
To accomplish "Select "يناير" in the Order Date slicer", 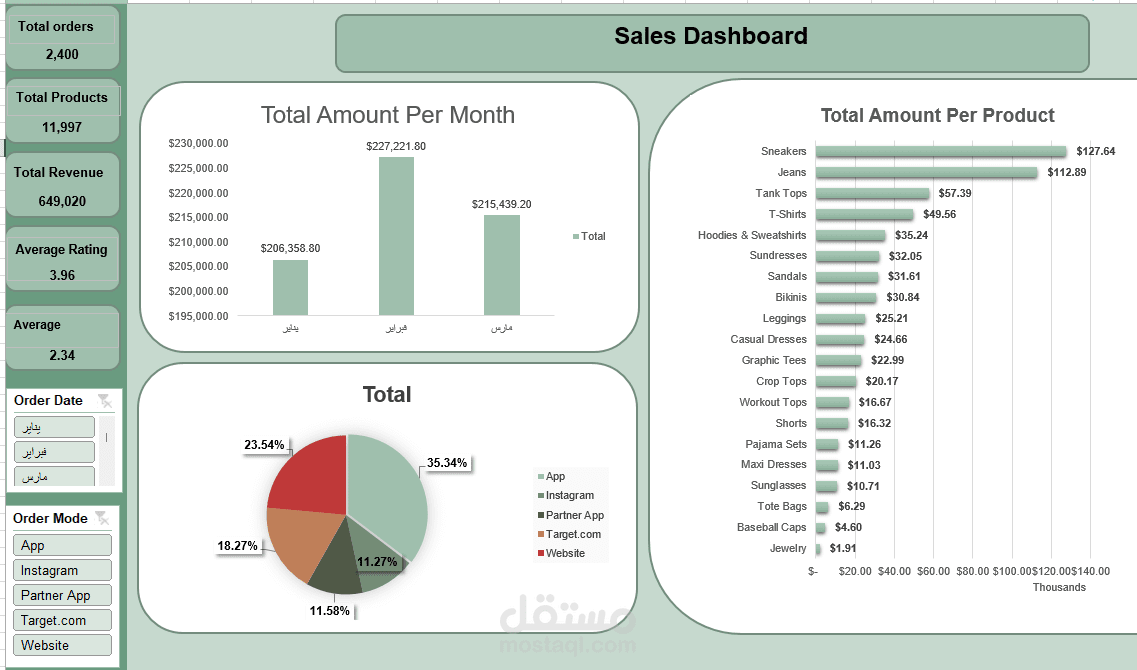I will tap(54, 426).
